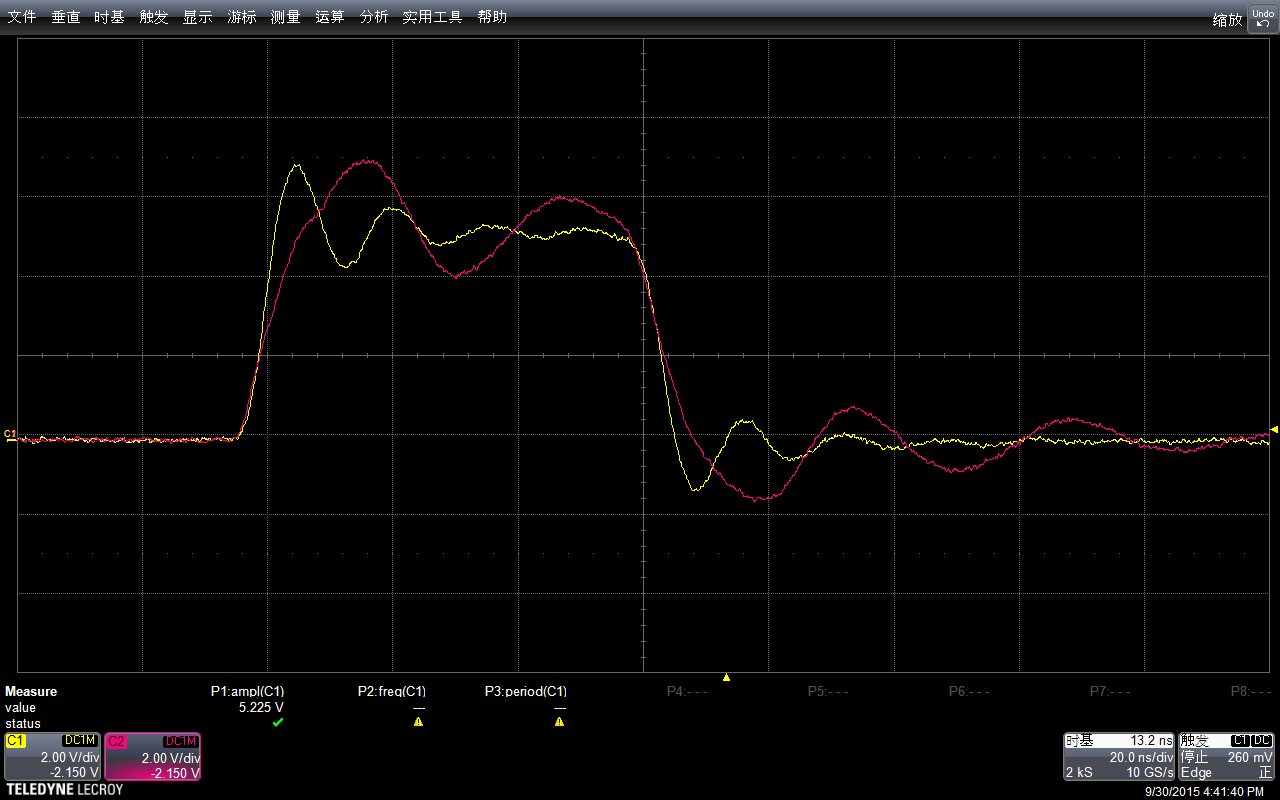
Task: Select the P1:ampl(C1) measurement
Action: click(x=247, y=691)
